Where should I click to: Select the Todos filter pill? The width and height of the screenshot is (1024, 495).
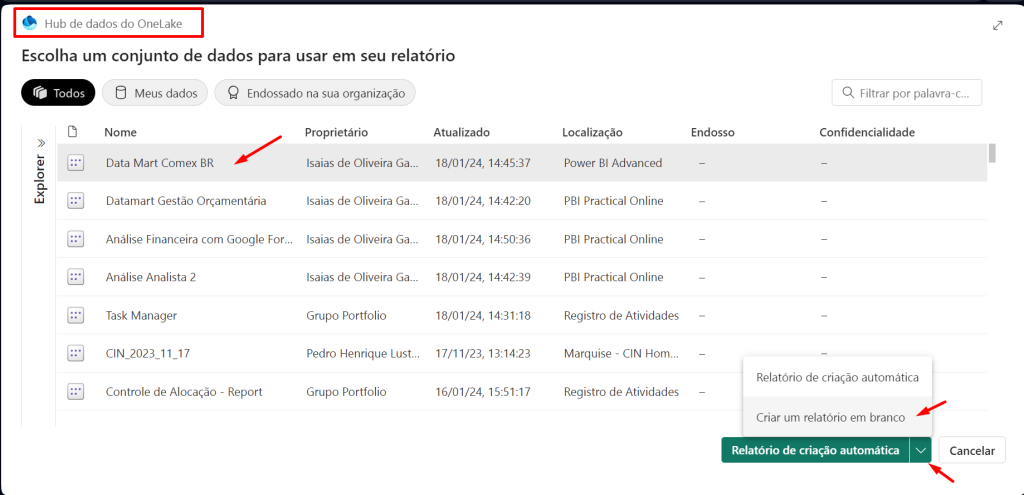coord(58,93)
